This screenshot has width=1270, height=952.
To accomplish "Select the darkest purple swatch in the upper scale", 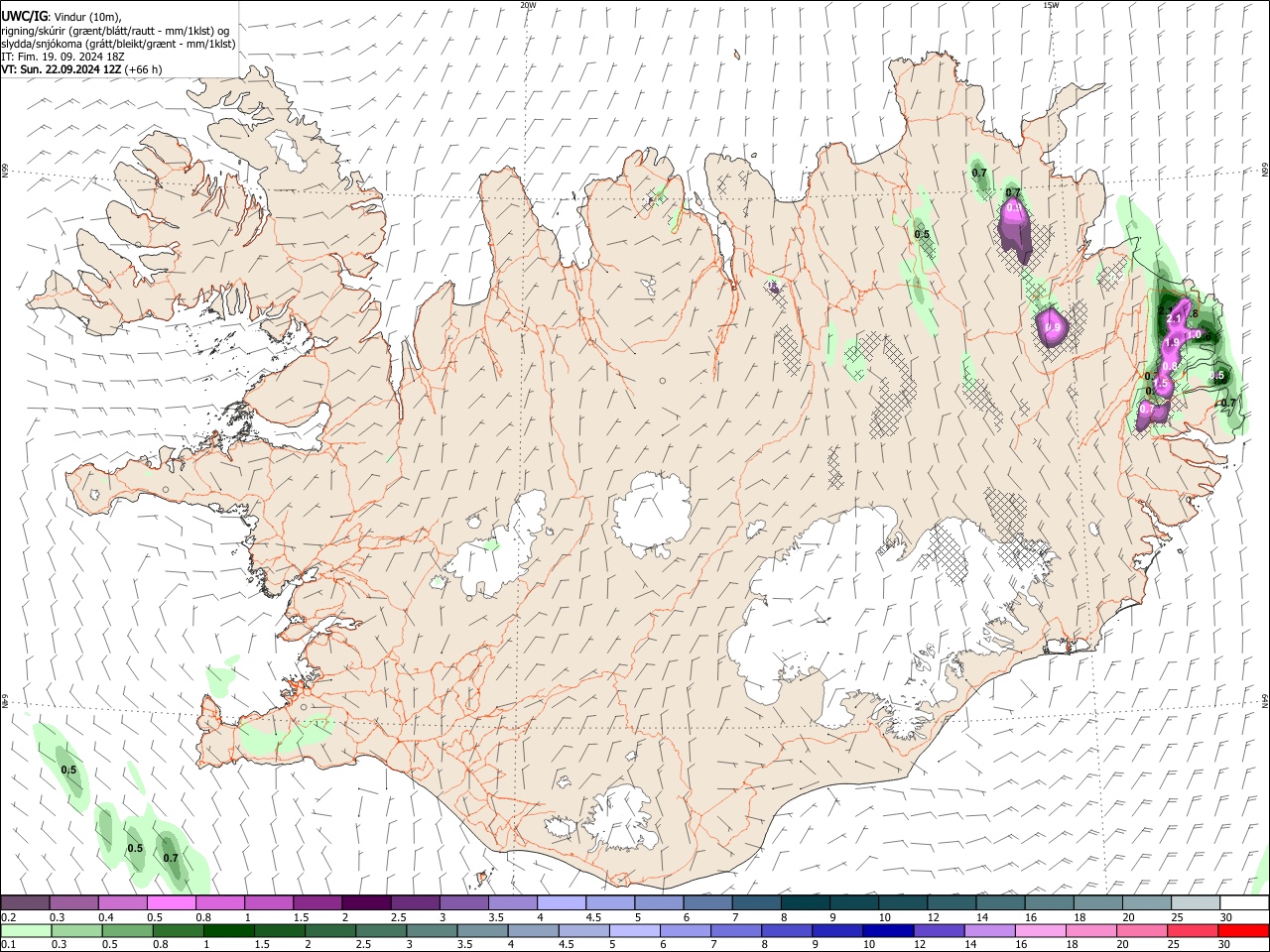I will point(365,902).
